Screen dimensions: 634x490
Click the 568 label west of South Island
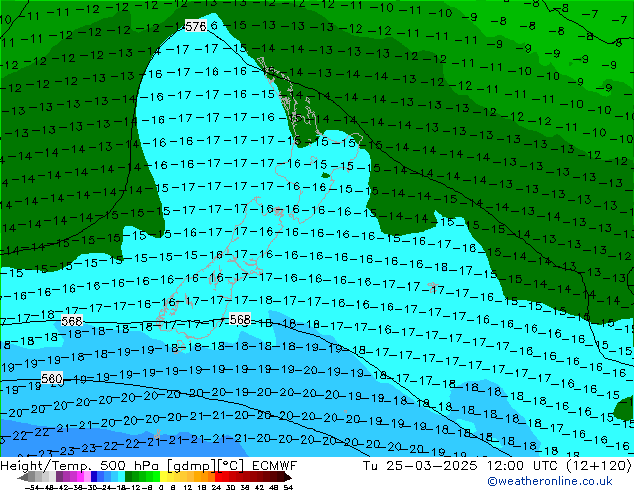point(72,321)
